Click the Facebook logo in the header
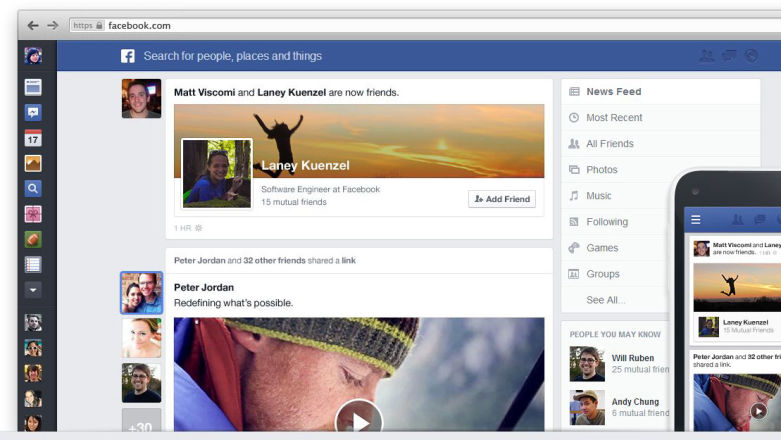This screenshot has width=781, height=440. point(128,56)
